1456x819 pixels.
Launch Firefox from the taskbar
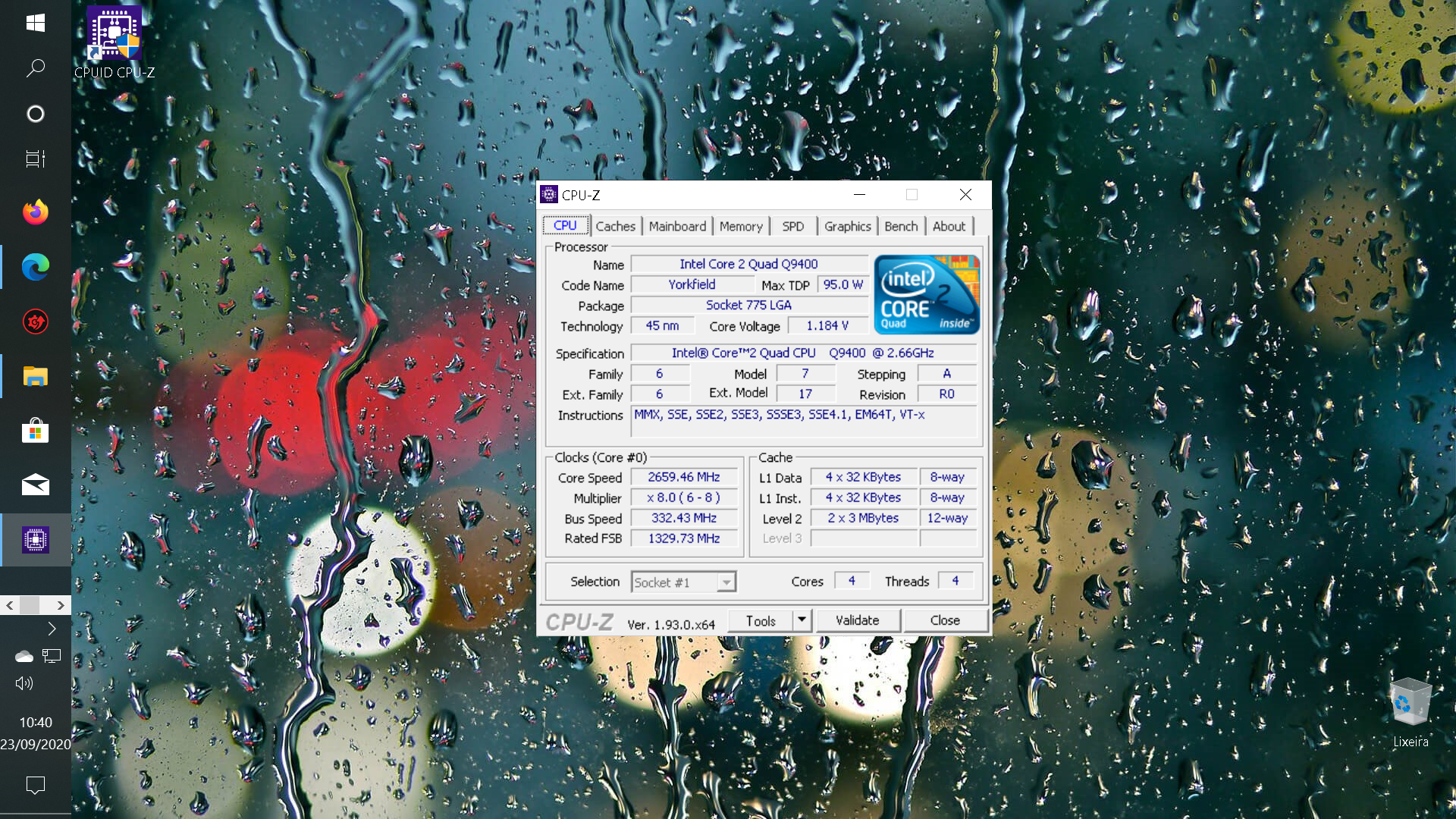tap(35, 212)
